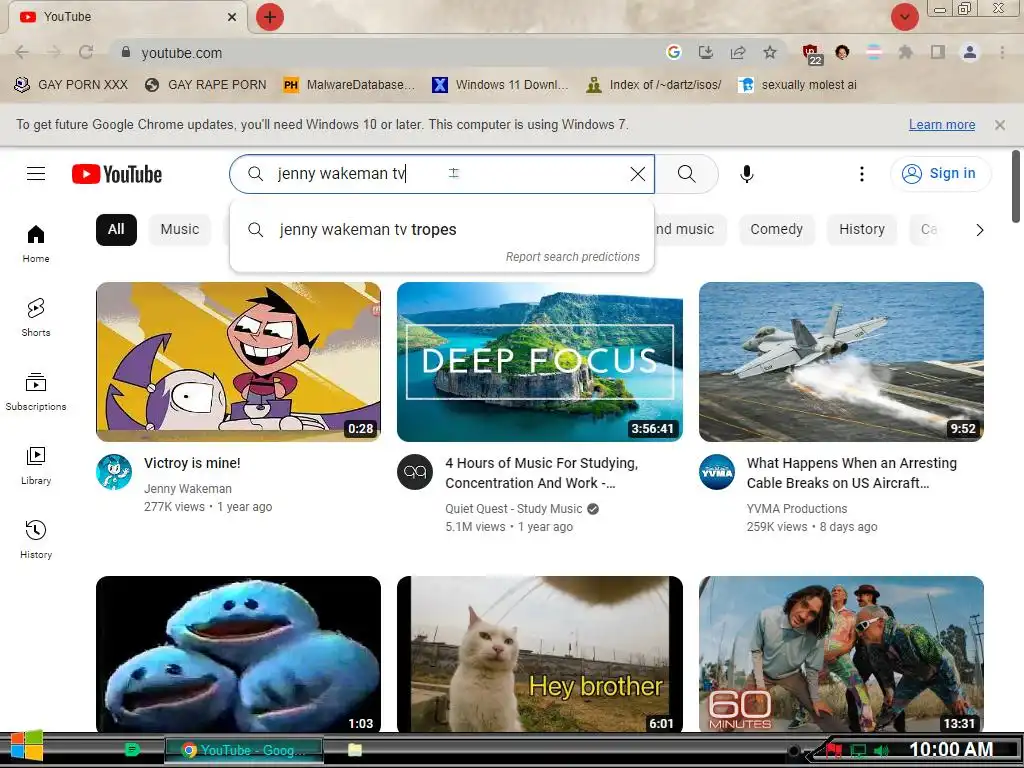Play the aircraft carrier jet thumbnail
This screenshot has width=1024, height=768.
(x=841, y=362)
